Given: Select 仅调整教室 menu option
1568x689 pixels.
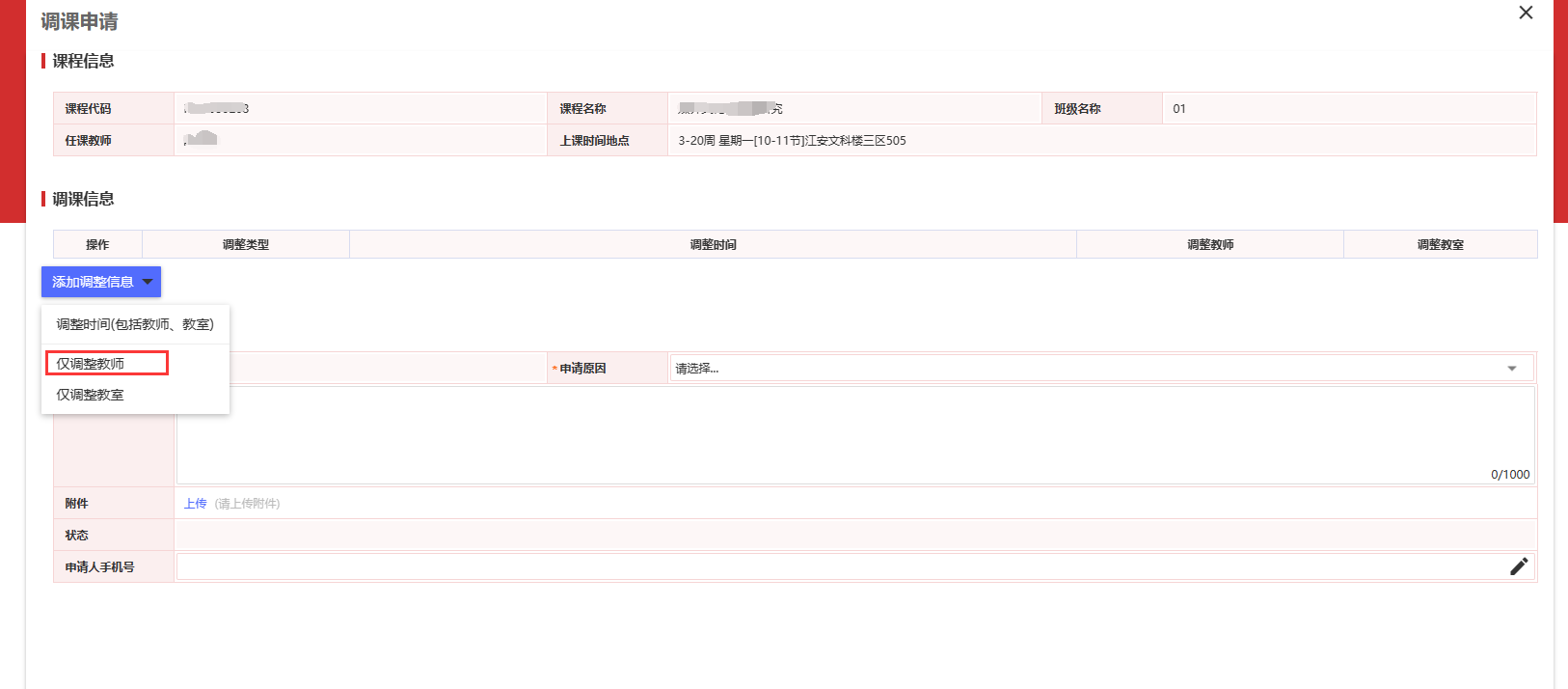Looking at the screenshot, I should [x=91, y=395].
